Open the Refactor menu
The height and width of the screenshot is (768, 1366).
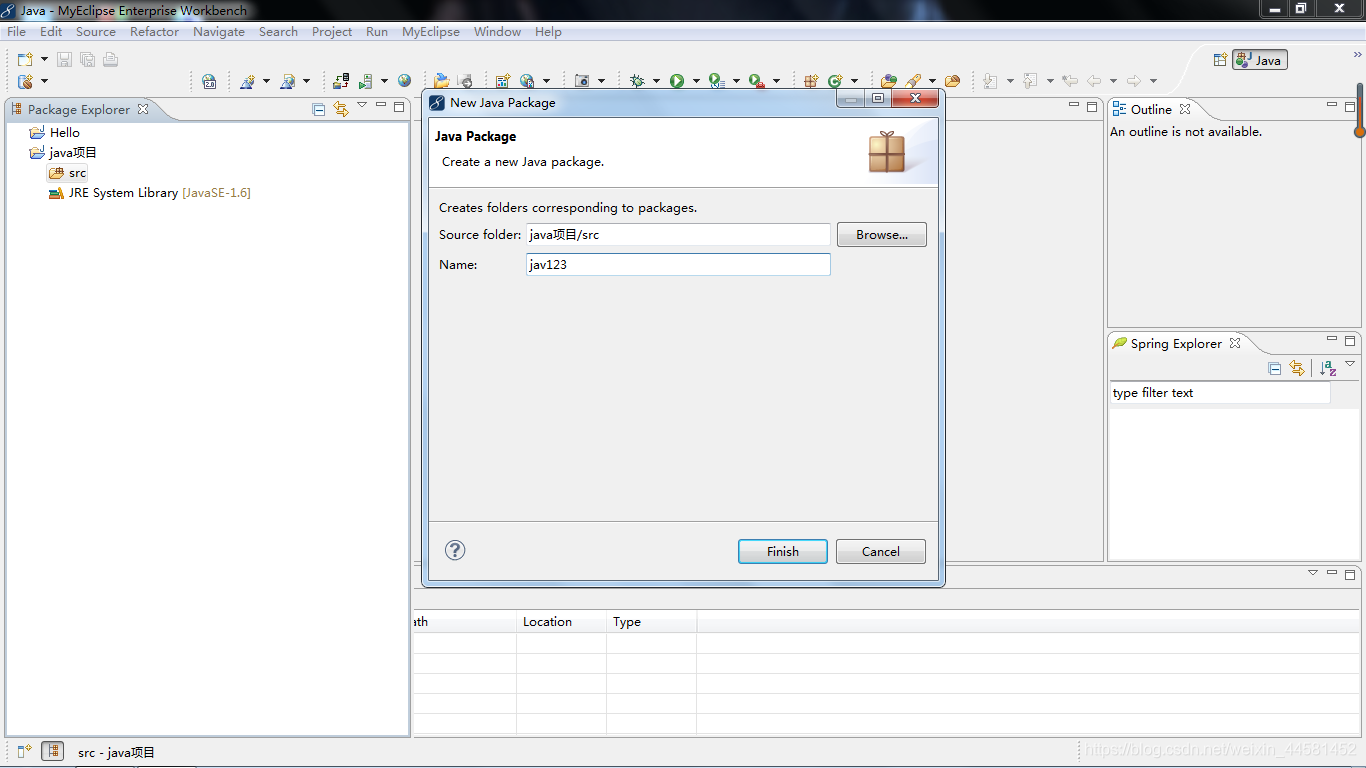pos(154,31)
